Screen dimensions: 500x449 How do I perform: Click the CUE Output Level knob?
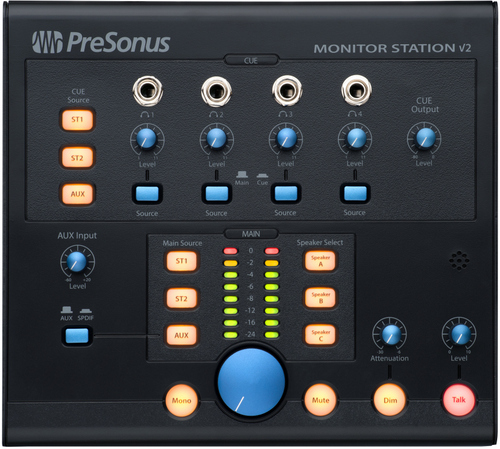(424, 138)
